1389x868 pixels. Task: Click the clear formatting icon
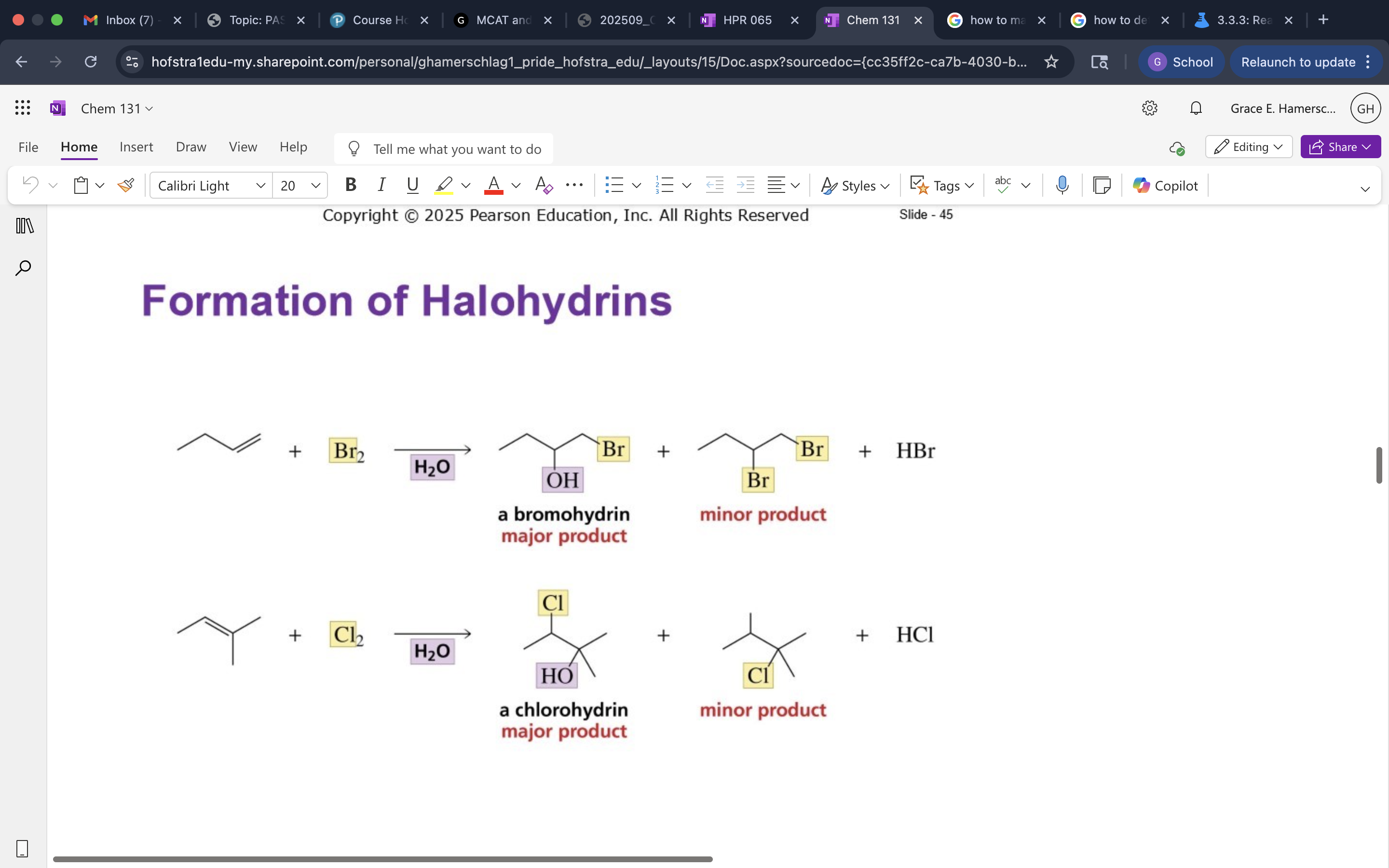(x=543, y=186)
